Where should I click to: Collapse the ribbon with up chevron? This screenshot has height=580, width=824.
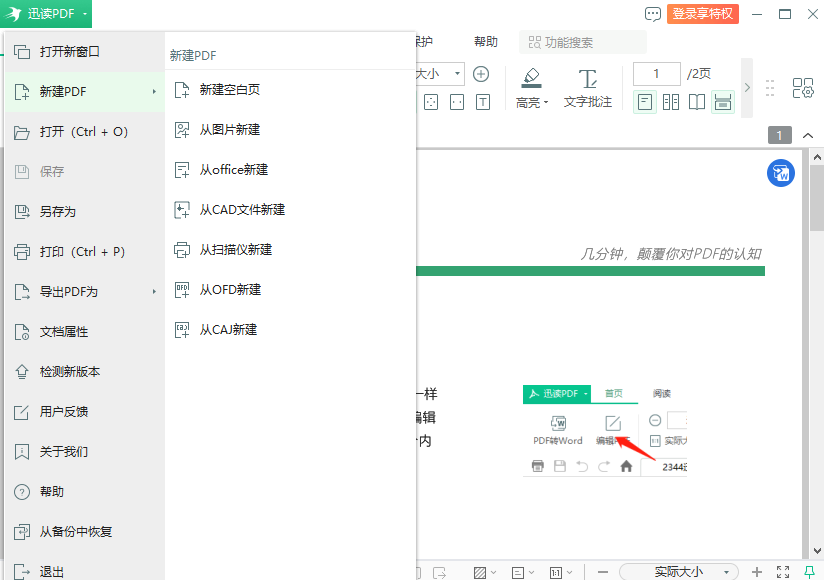pos(808,136)
